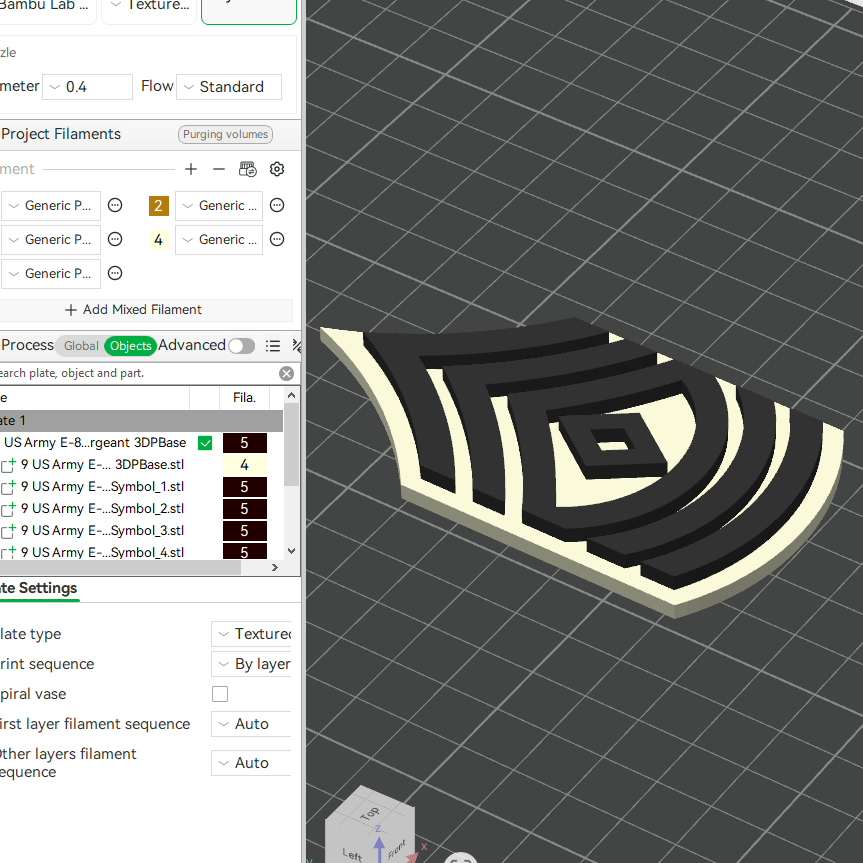Click filament 5 swatch of Symbol_1.stl
Screen dimensions: 863x863
click(x=245, y=487)
